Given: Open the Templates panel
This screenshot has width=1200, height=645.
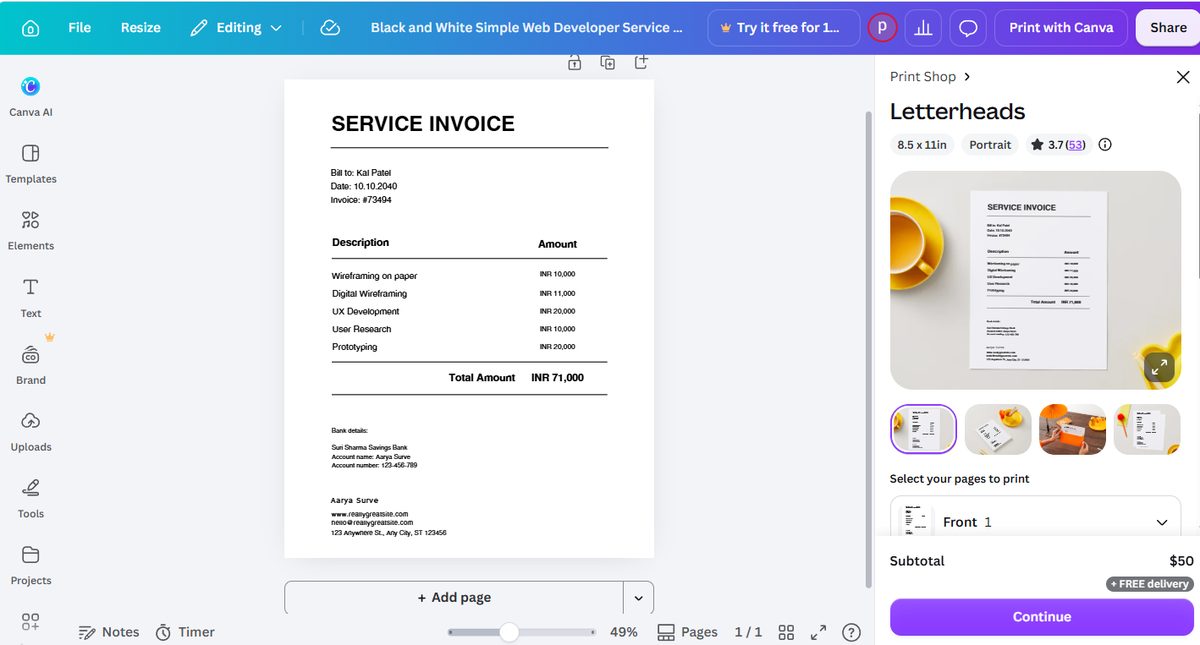Looking at the screenshot, I should 31,163.
